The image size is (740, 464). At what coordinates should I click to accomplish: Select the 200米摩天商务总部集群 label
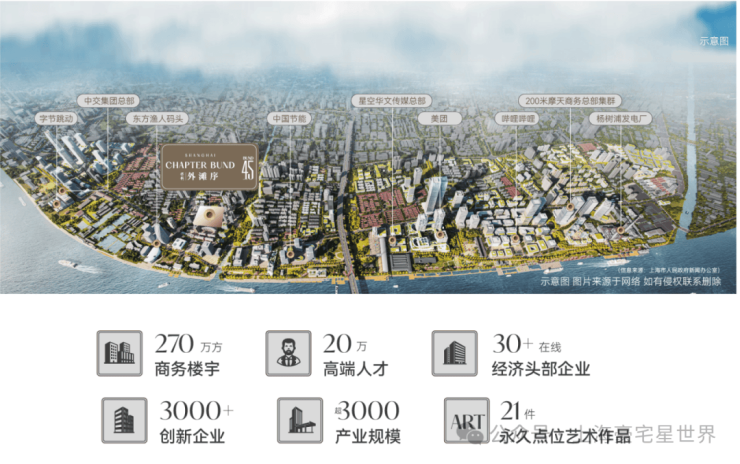tap(570, 101)
